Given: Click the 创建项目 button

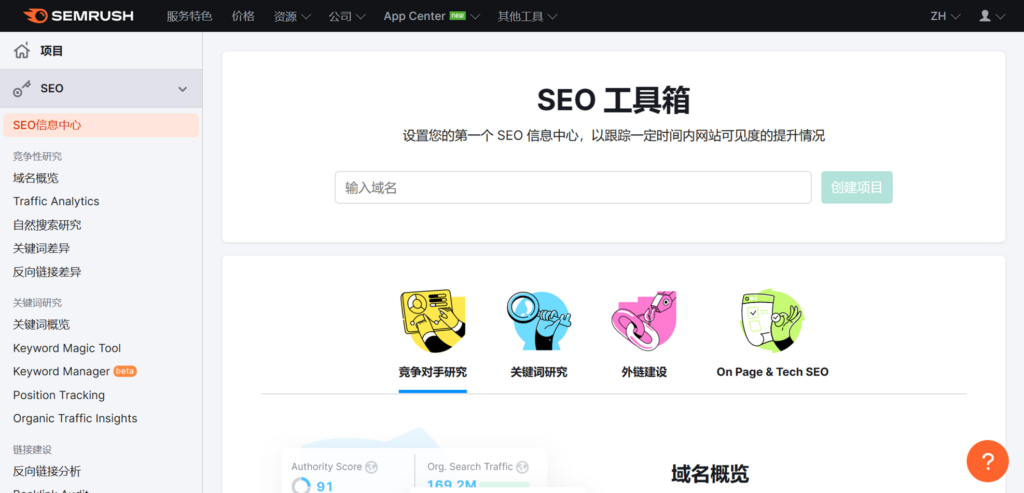Looking at the screenshot, I should pyautogui.click(x=857, y=187).
